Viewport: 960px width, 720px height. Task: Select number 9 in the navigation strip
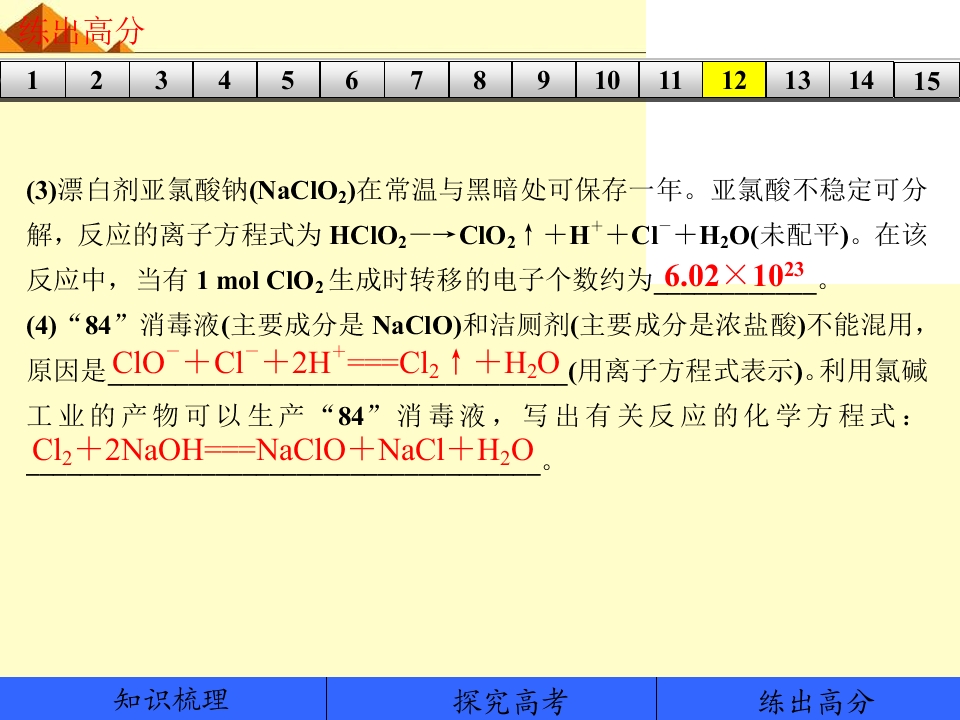tap(544, 80)
